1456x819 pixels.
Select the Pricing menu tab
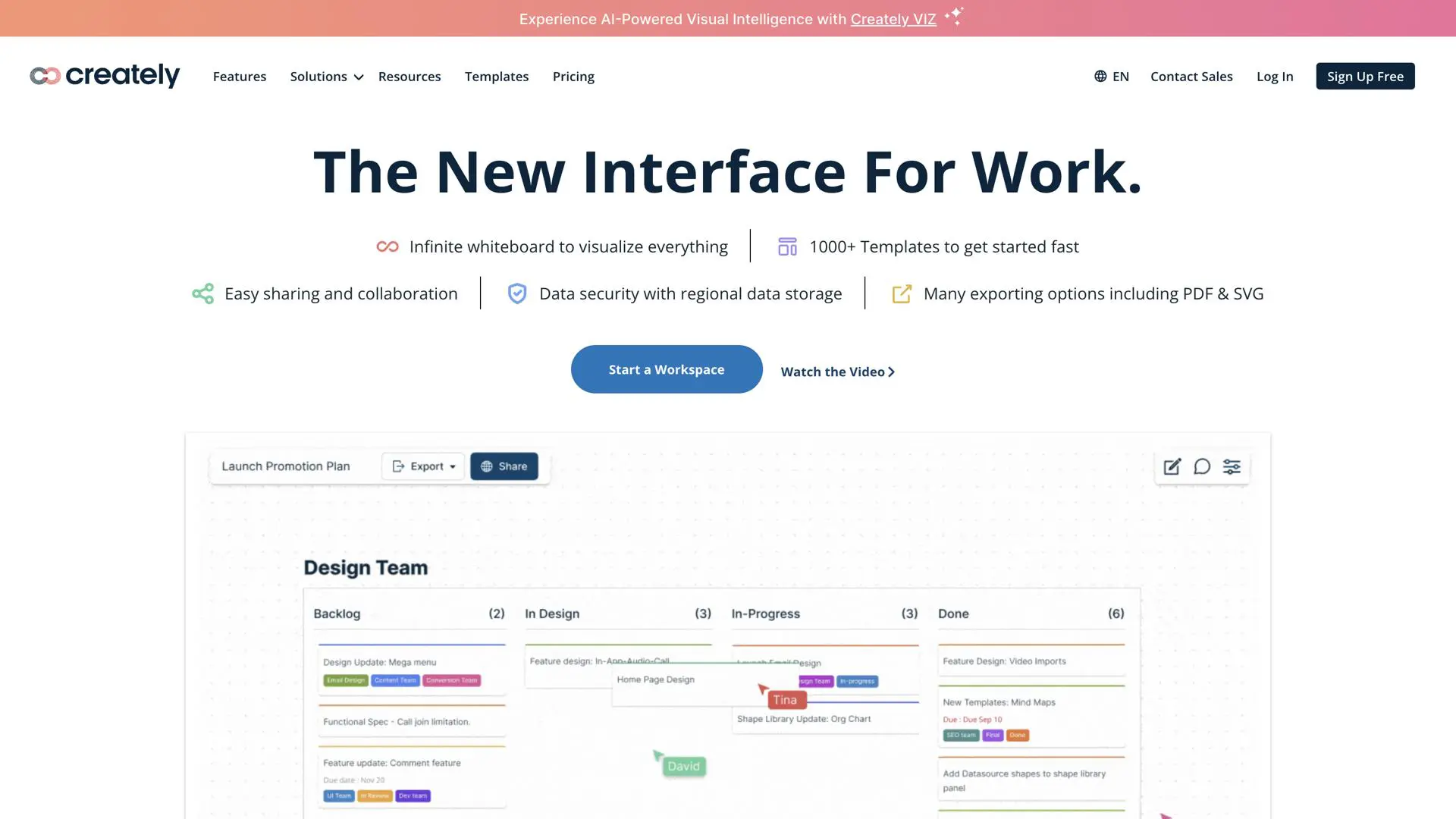tap(573, 76)
